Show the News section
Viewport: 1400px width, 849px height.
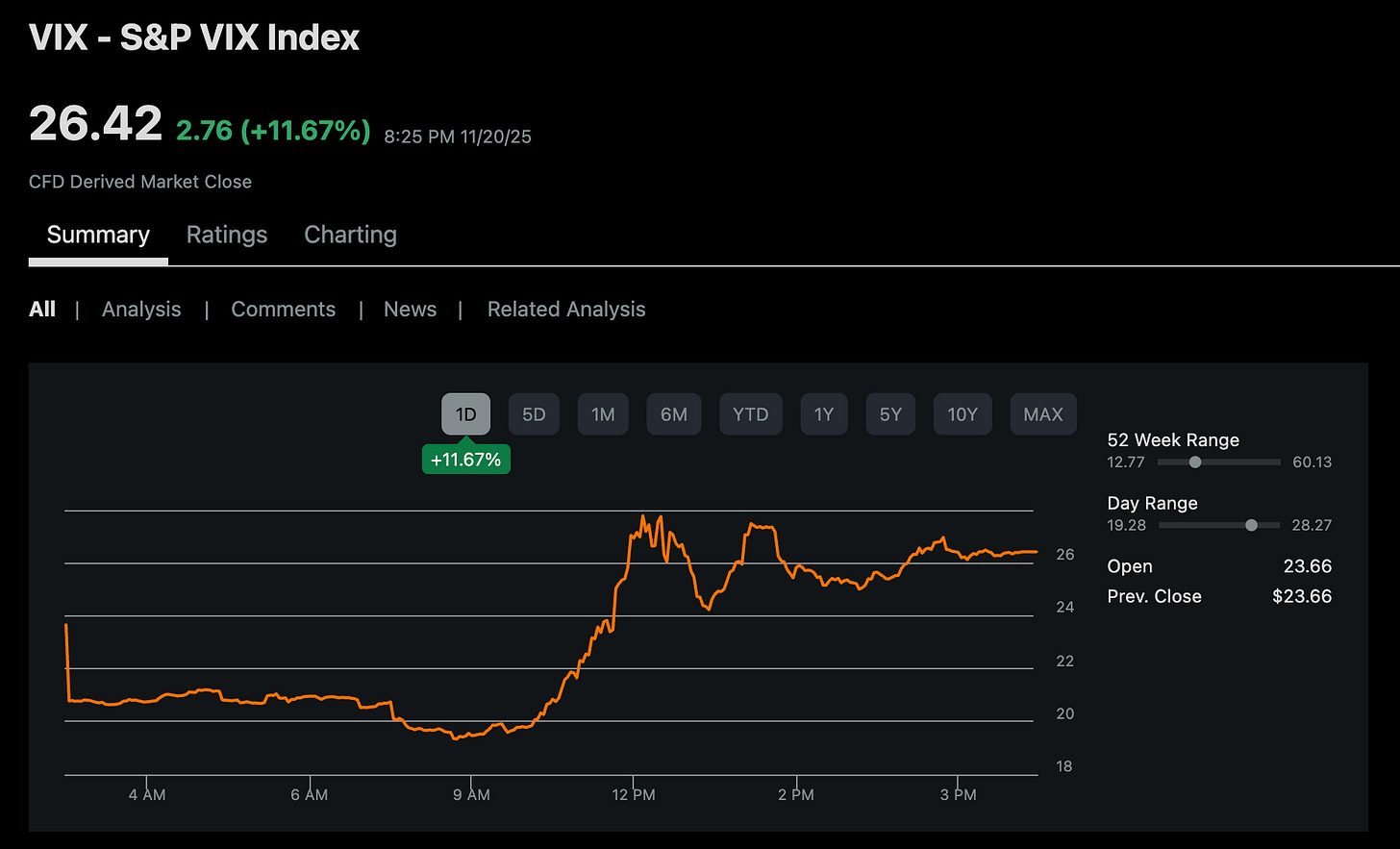point(410,309)
